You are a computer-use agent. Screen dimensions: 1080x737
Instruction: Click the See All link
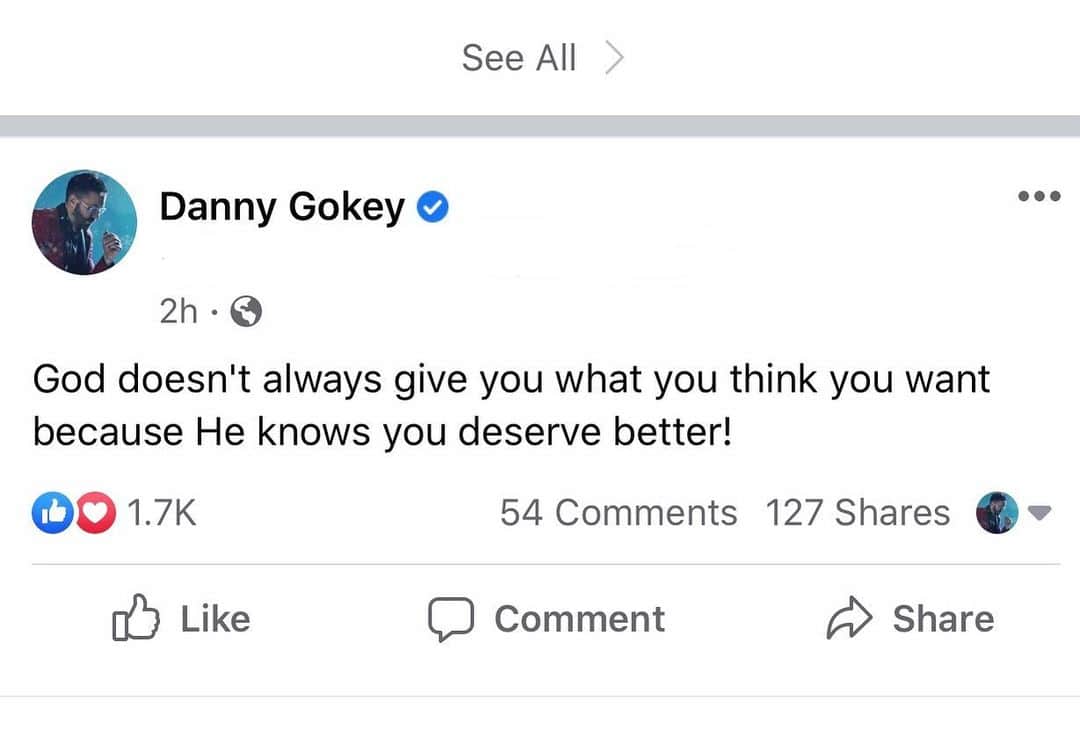519,57
